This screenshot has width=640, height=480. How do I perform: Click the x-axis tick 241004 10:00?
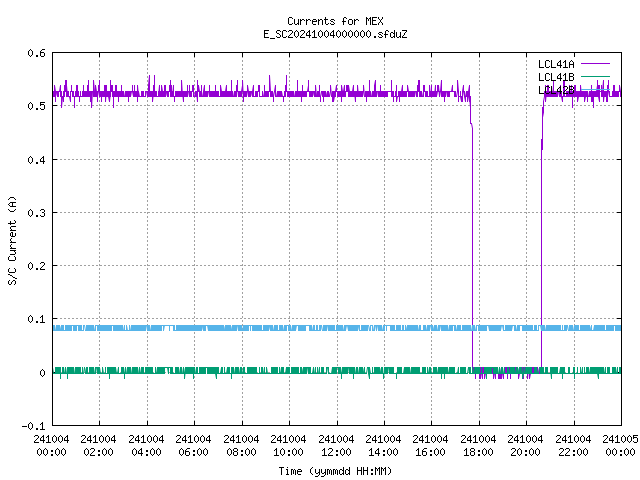[288, 446]
